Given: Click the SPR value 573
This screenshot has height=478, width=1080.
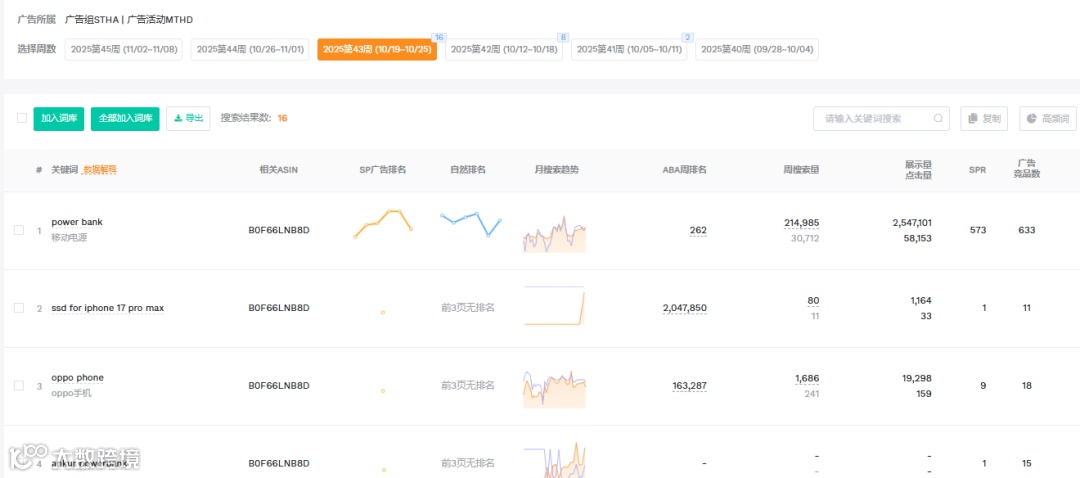Looking at the screenshot, I should tap(978, 230).
